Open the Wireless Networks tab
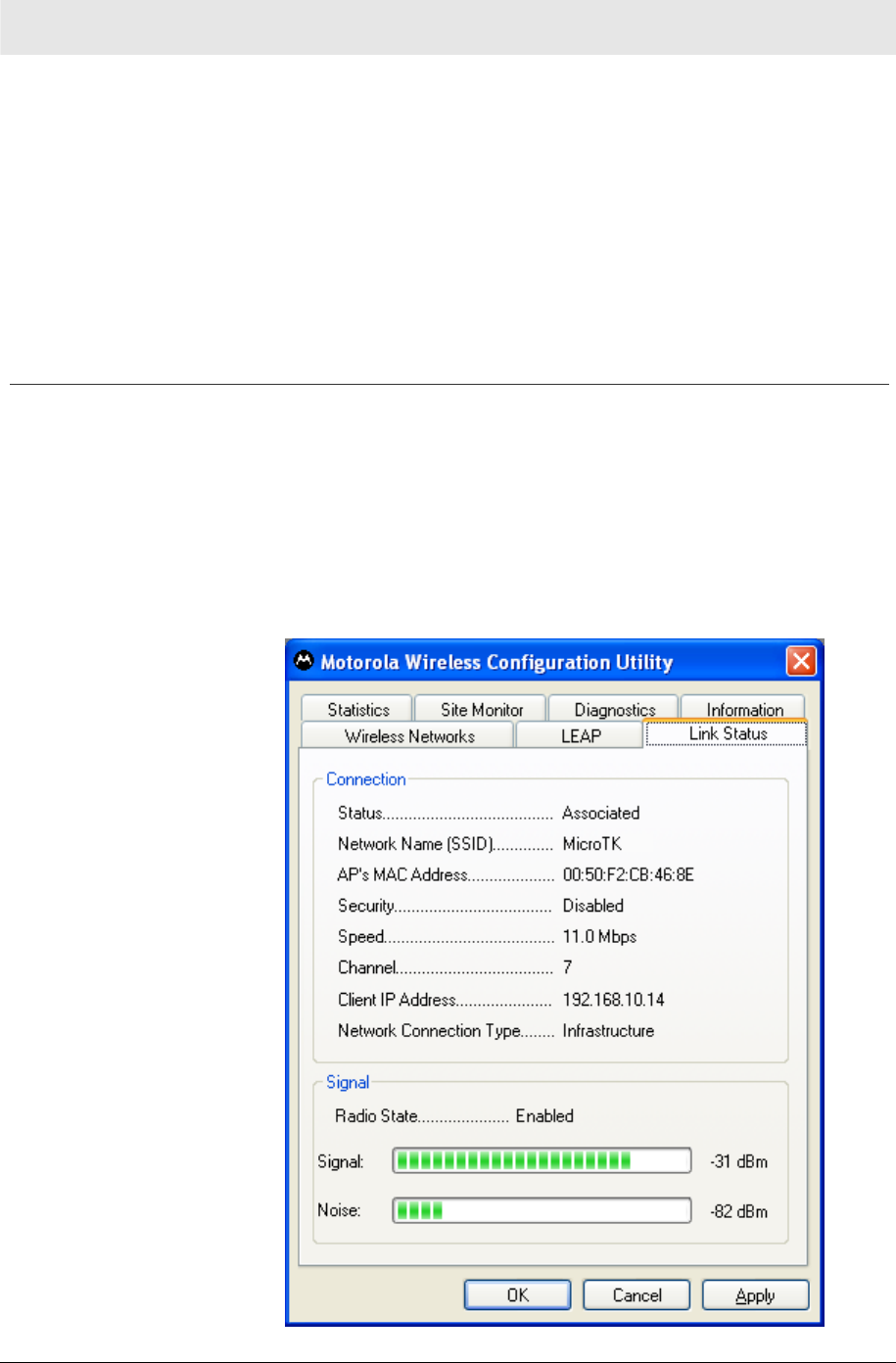The image size is (896, 1363). 409,735
